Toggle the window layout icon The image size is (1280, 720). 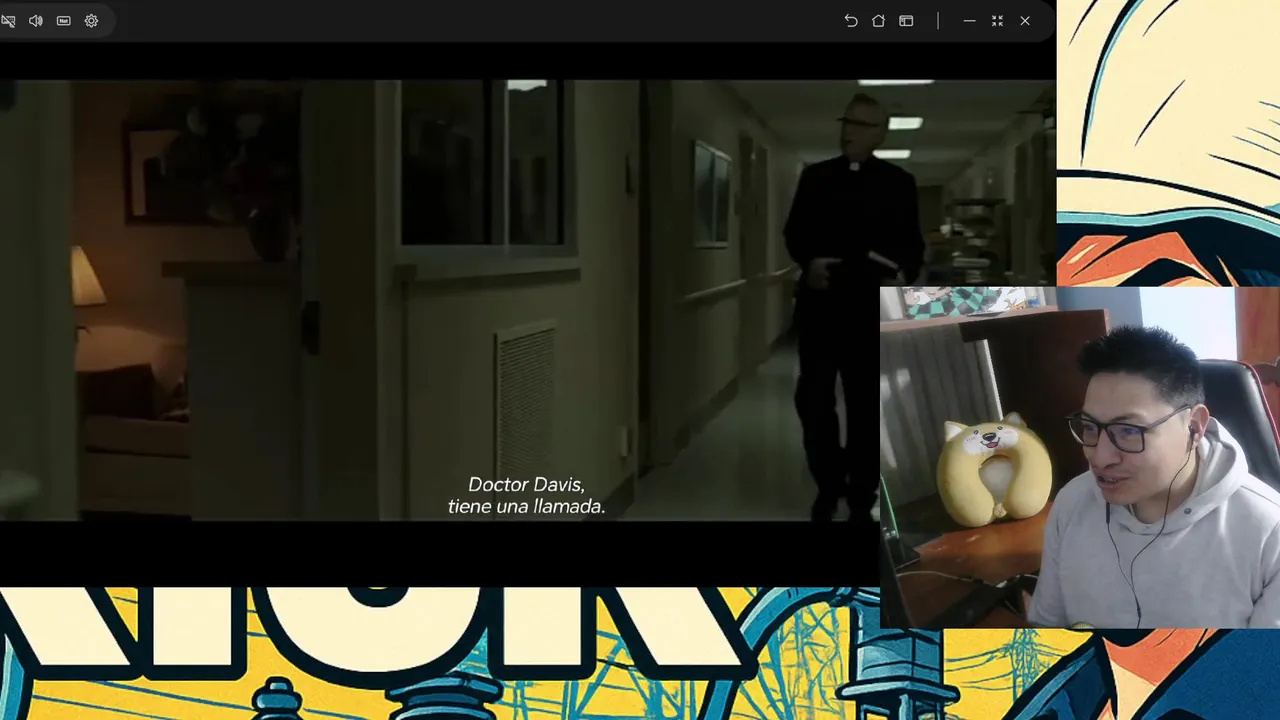coord(906,21)
